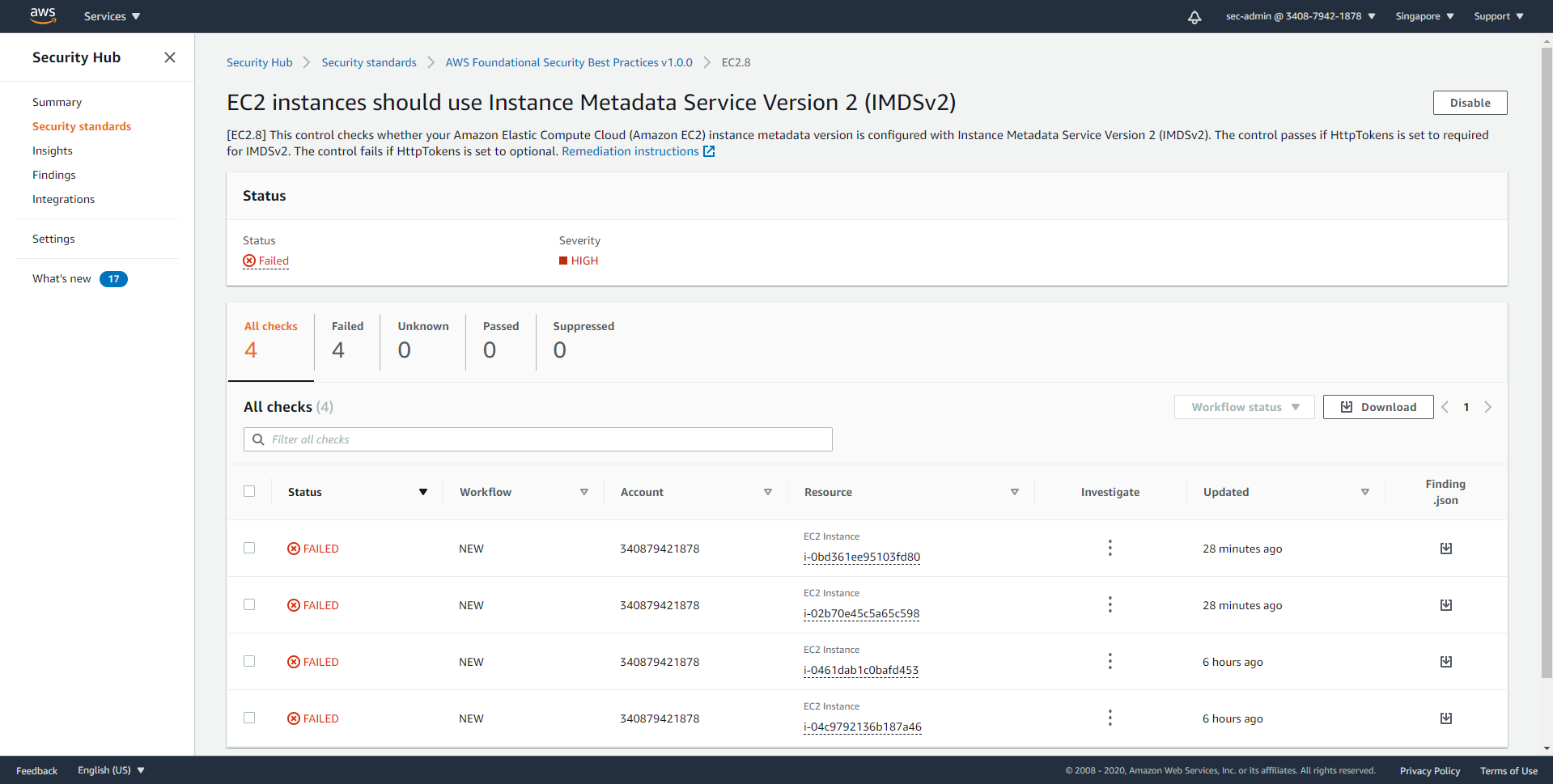The height and width of the screenshot is (784, 1553).
Task: Select the Suppressed tab
Action: 583,341
